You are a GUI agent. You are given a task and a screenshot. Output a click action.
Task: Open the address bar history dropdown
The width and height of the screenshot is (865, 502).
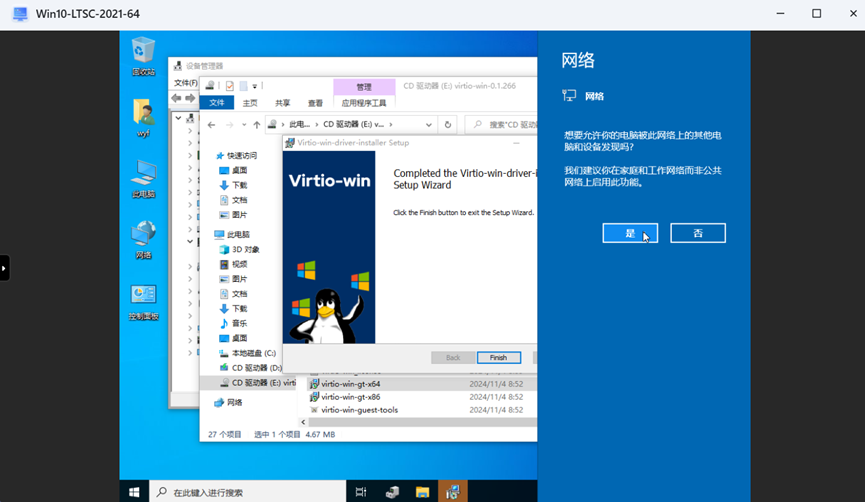click(429, 125)
